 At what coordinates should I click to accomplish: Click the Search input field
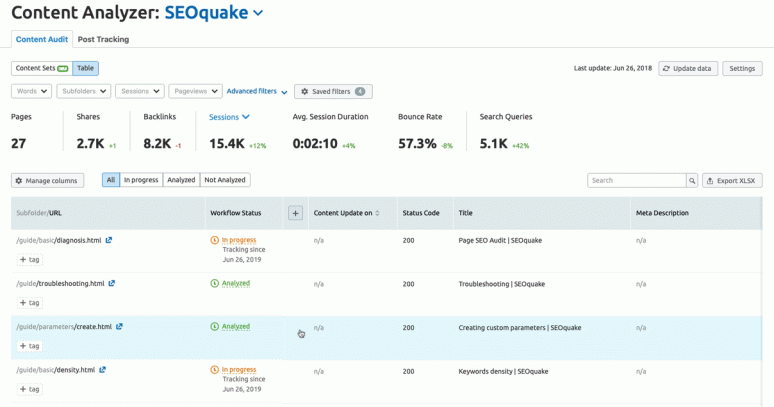coord(637,181)
